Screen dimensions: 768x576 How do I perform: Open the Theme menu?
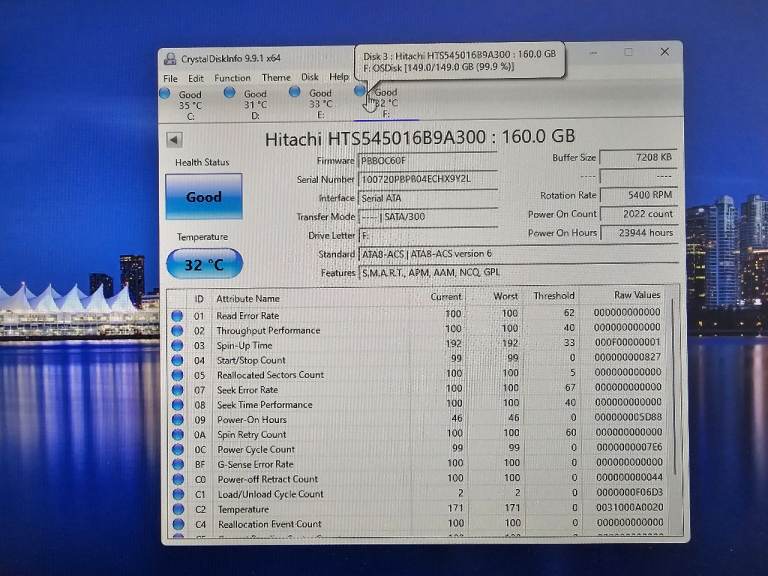(x=276, y=77)
